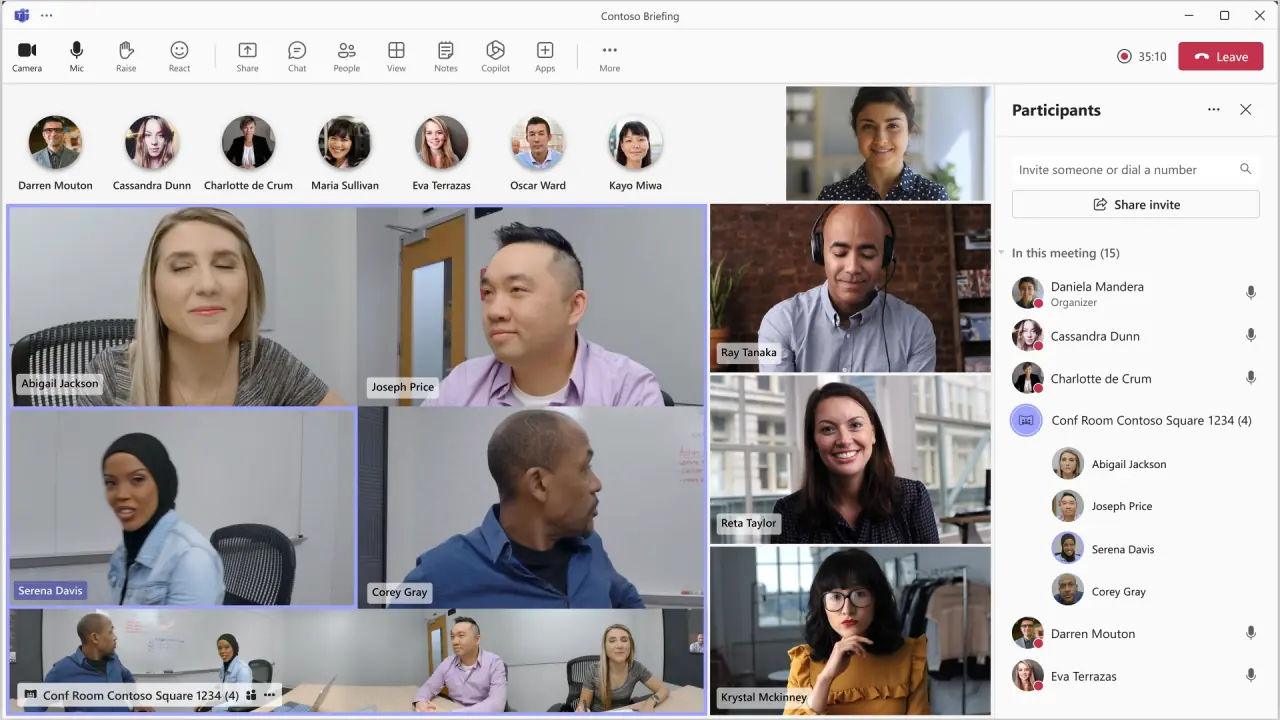1280x720 pixels.
Task: Click the Share screen icon
Action: [x=247, y=56]
